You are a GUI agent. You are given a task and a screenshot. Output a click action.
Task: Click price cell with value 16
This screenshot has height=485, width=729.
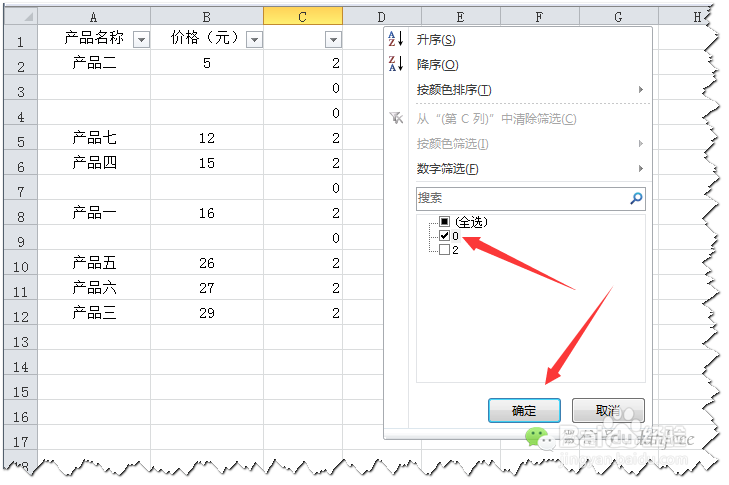(x=207, y=213)
